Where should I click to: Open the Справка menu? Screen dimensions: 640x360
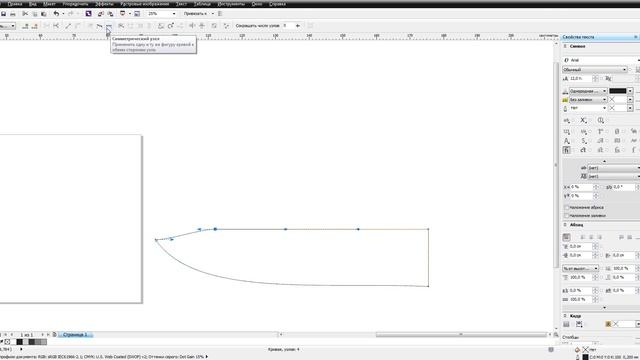tap(277, 4)
